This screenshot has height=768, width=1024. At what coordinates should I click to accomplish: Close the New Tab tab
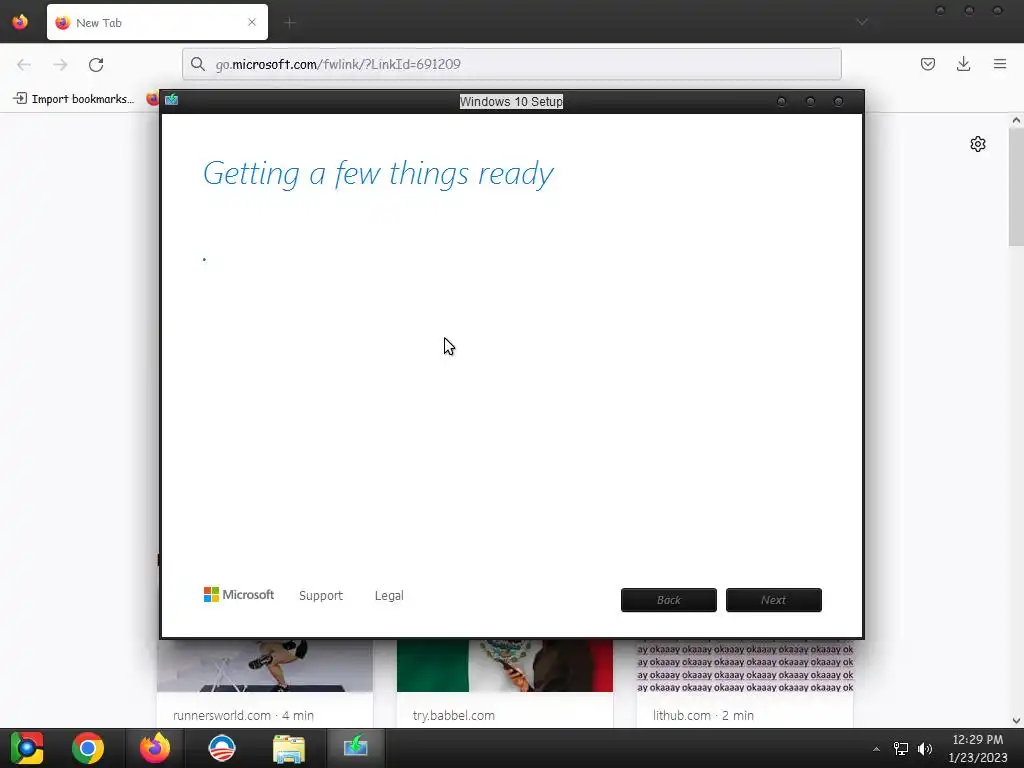[x=251, y=22]
